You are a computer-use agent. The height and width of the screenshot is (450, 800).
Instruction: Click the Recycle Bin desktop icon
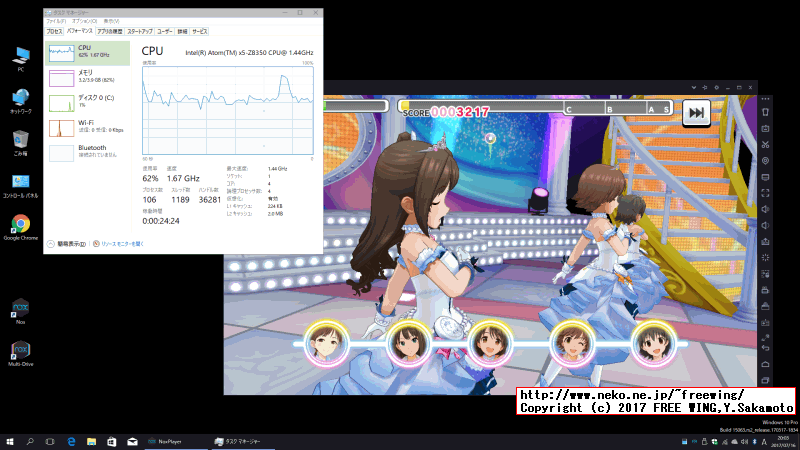point(21,143)
